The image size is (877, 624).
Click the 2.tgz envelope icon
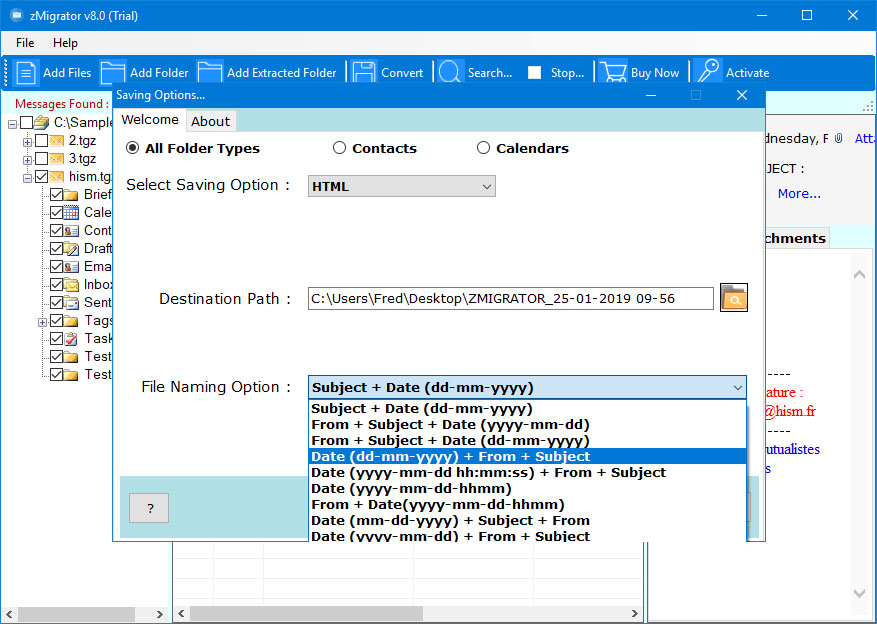(56, 140)
